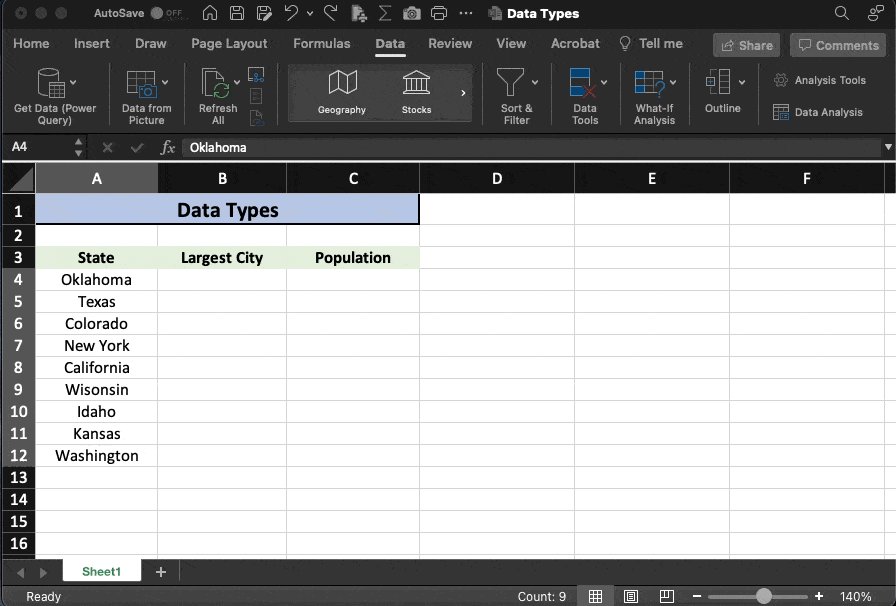The image size is (896, 606).
Task: Switch to the View tab
Action: click(511, 43)
